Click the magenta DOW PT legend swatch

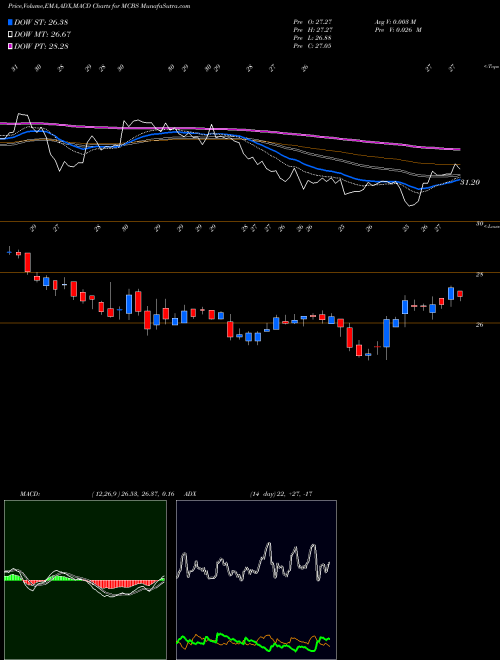pyautogui.click(x=11, y=46)
